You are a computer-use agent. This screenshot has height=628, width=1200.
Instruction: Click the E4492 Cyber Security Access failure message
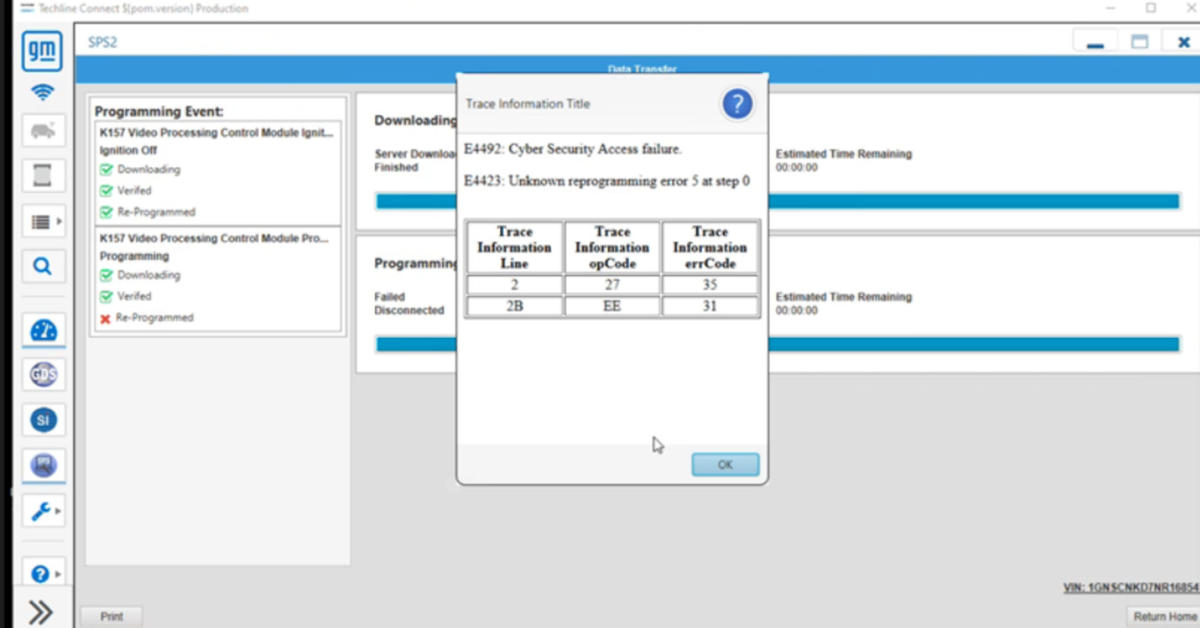[x=573, y=149]
